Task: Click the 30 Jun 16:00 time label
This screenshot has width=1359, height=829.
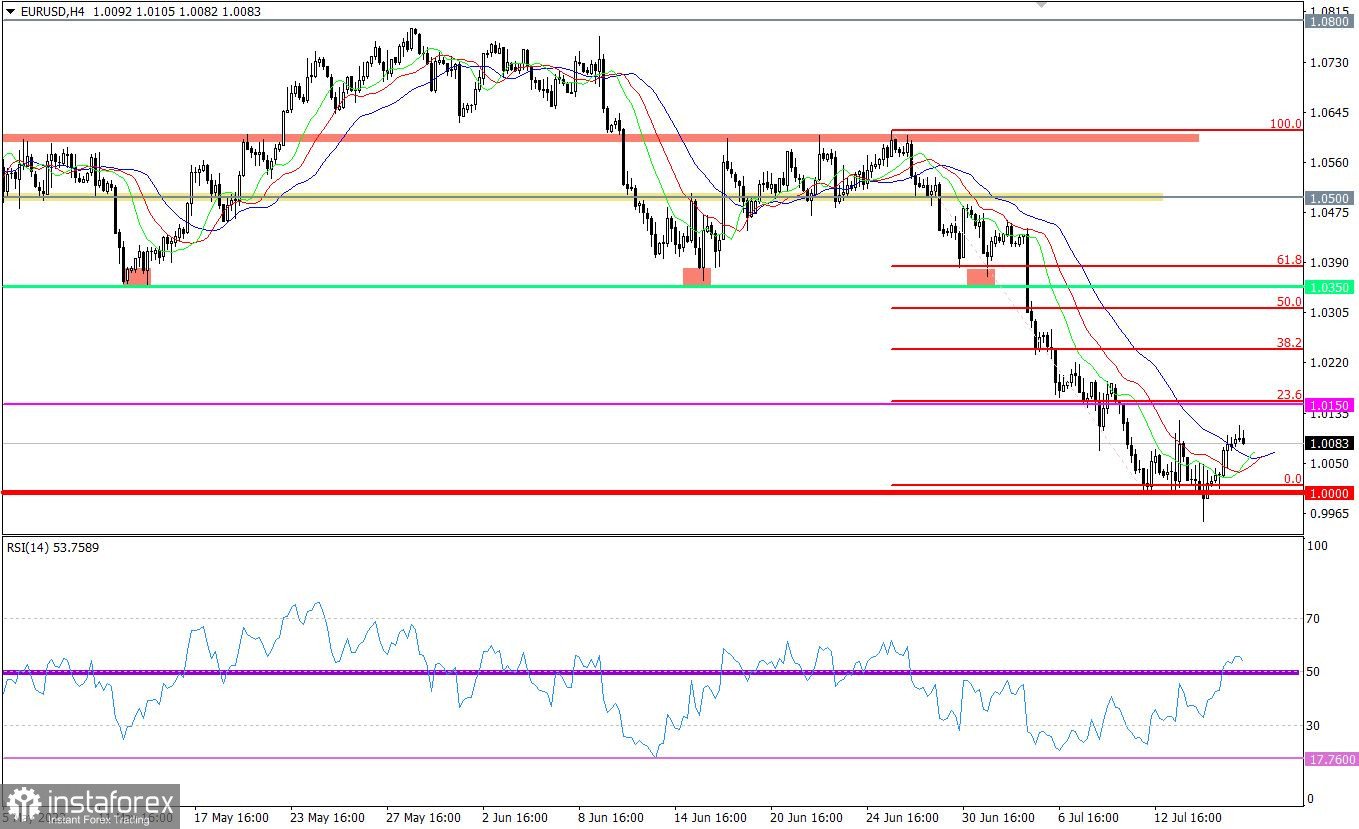Action: 1000,817
